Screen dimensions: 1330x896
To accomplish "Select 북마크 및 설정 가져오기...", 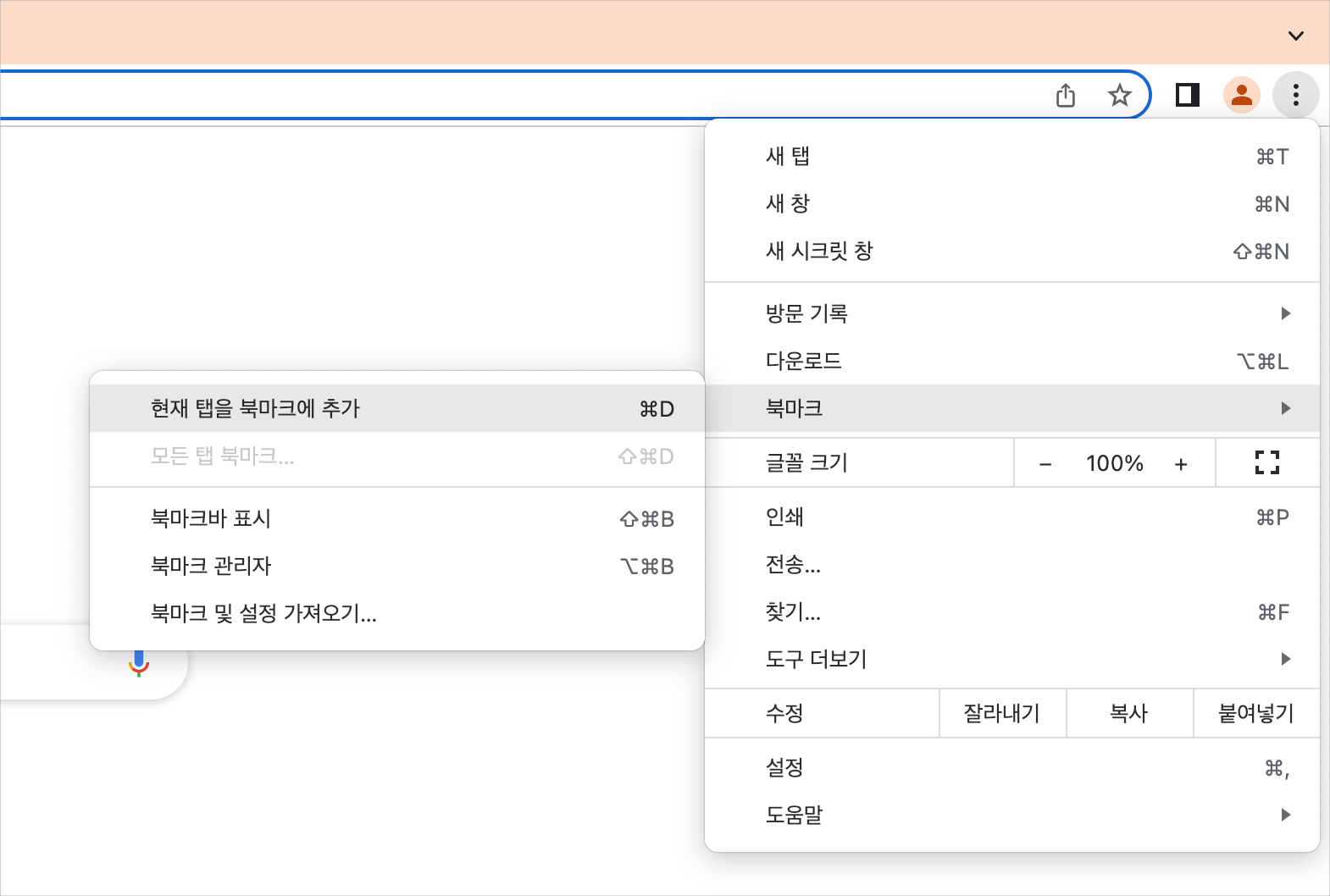I will pyautogui.click(x=397, y=613).
